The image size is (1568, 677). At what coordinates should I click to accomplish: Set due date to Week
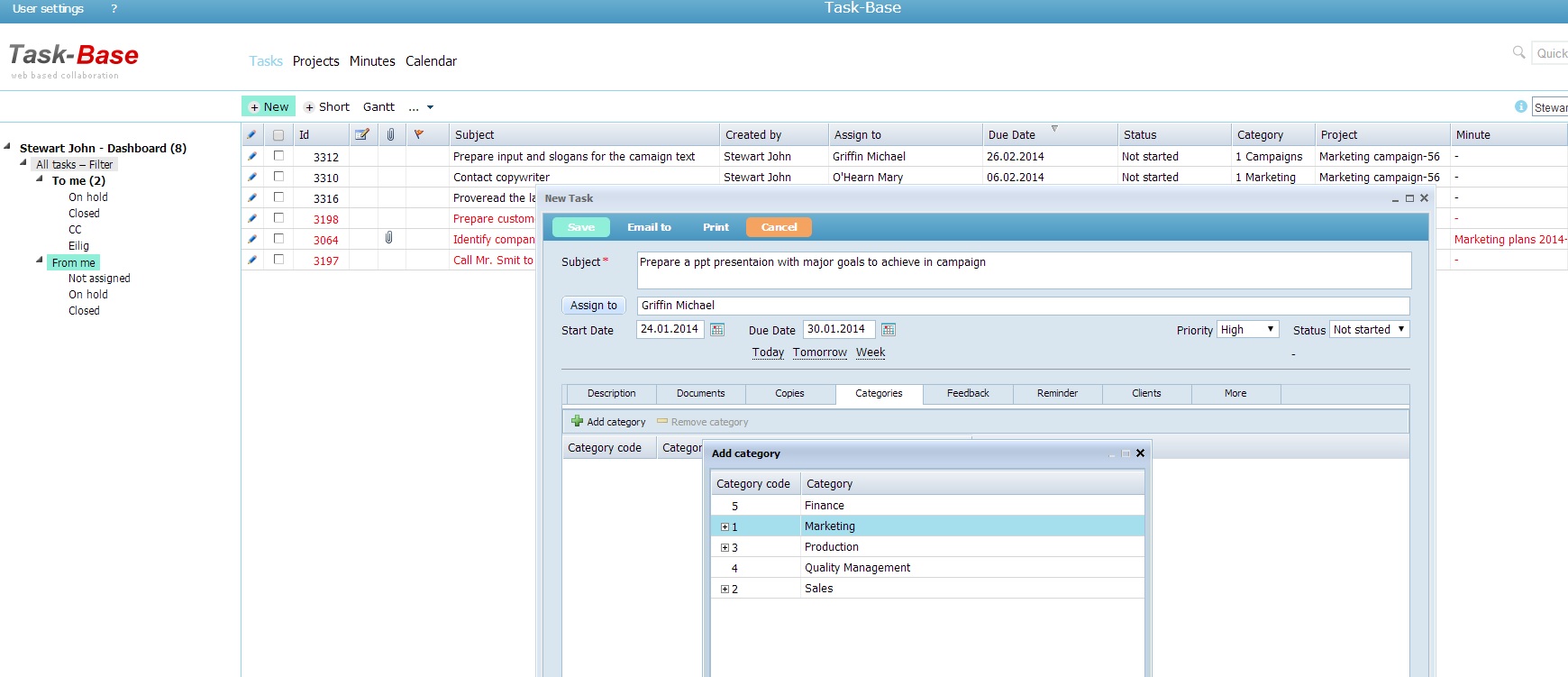point(871,352)
